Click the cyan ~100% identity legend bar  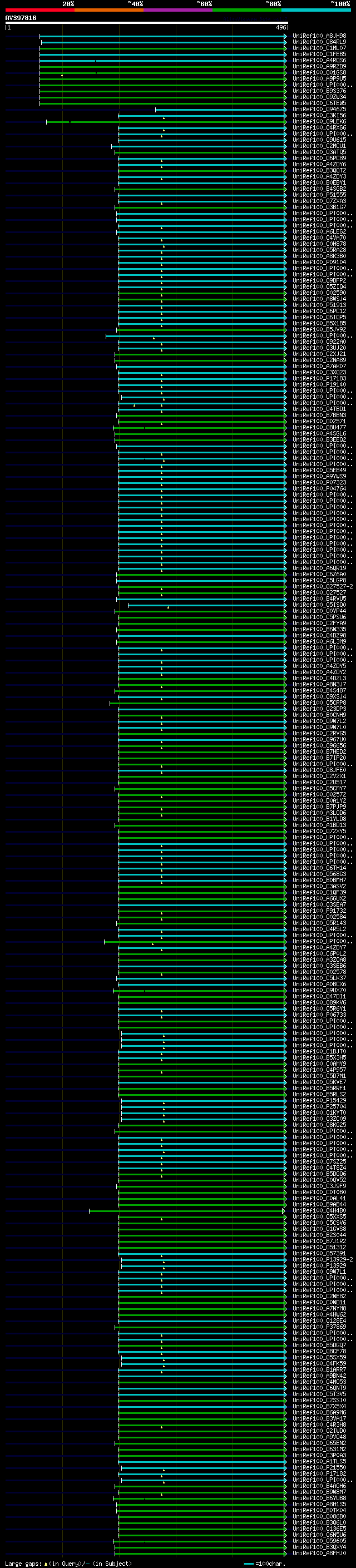(x=317, y=10)
